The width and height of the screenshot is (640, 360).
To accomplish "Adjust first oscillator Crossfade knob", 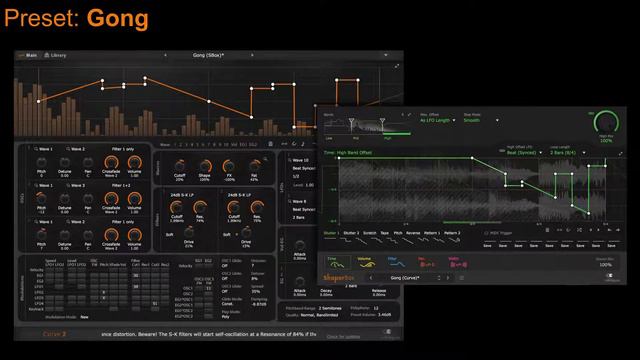I will tap(111, 163).
